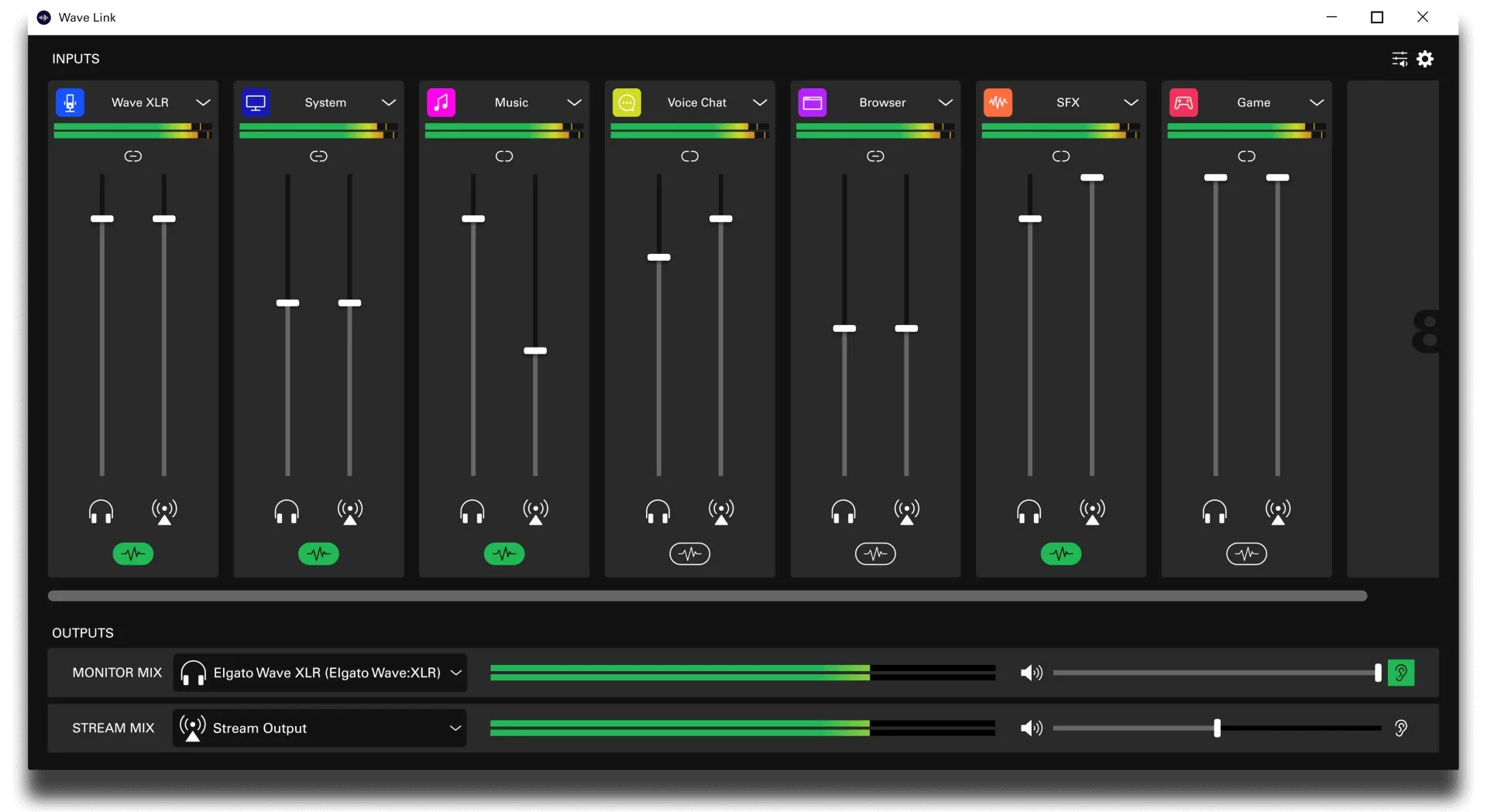
Task: Click the Stream Mix volume slider handle
Action: 1217,728
